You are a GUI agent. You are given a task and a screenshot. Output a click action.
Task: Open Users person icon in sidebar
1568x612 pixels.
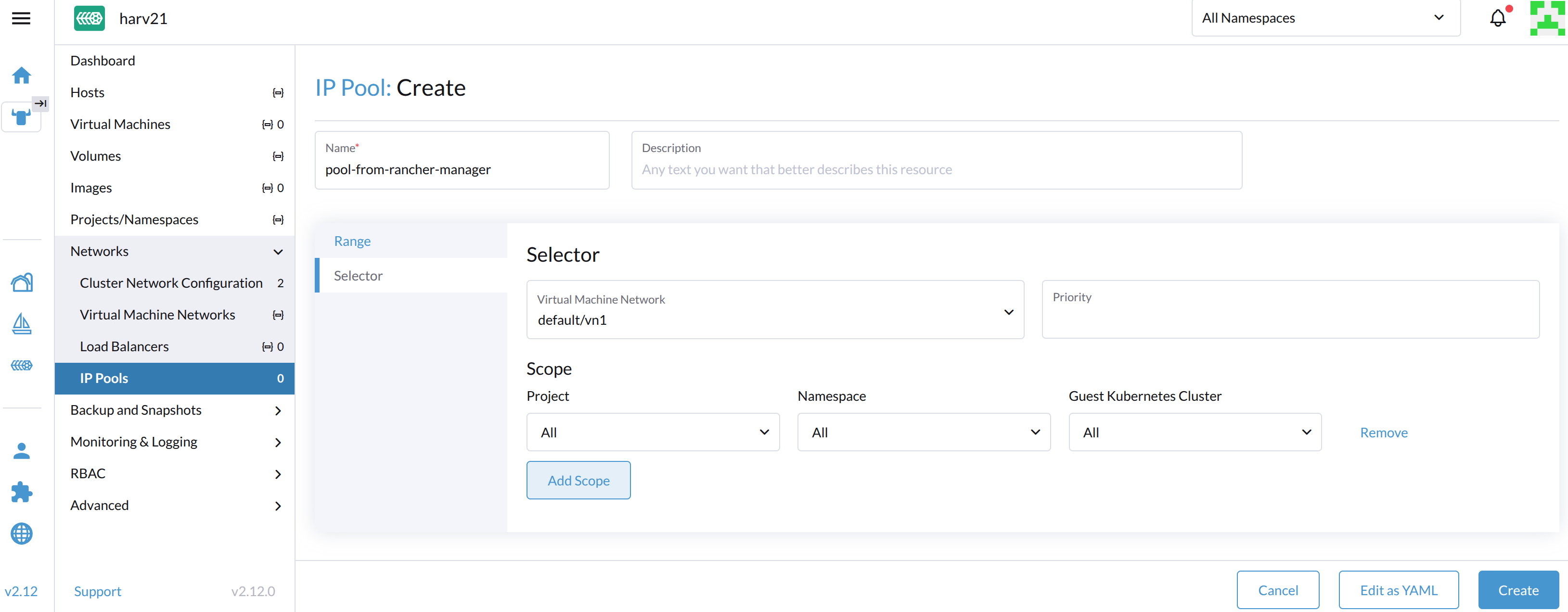click(21, 451)
